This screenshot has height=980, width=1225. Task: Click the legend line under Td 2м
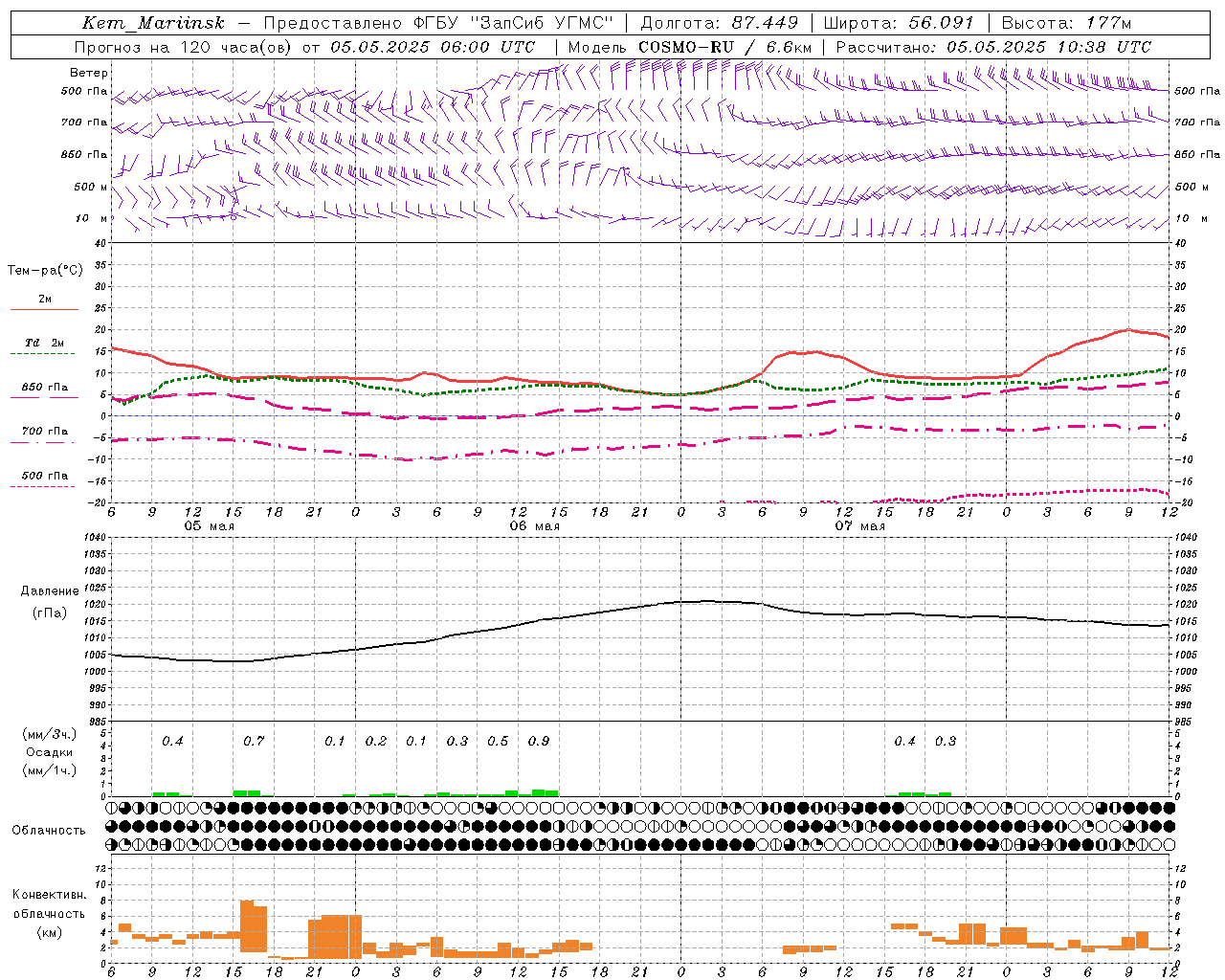[42, 353]
